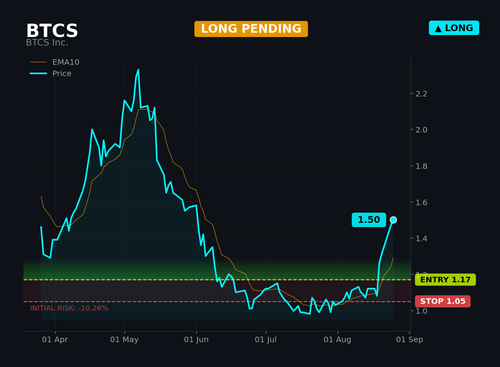Click the 1.4 price axis value

421,238
